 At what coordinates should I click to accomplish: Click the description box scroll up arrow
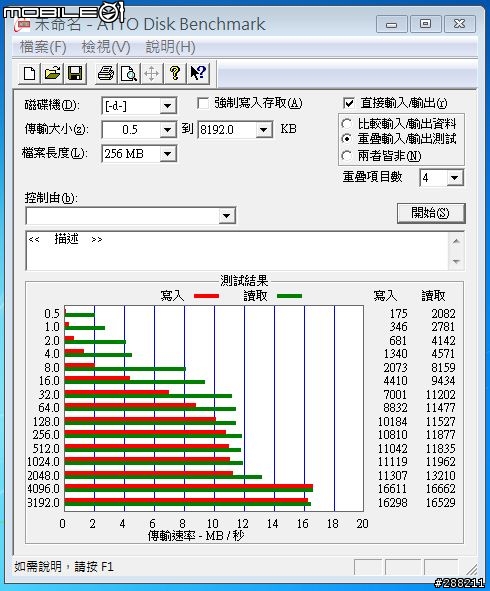point(456,241)
